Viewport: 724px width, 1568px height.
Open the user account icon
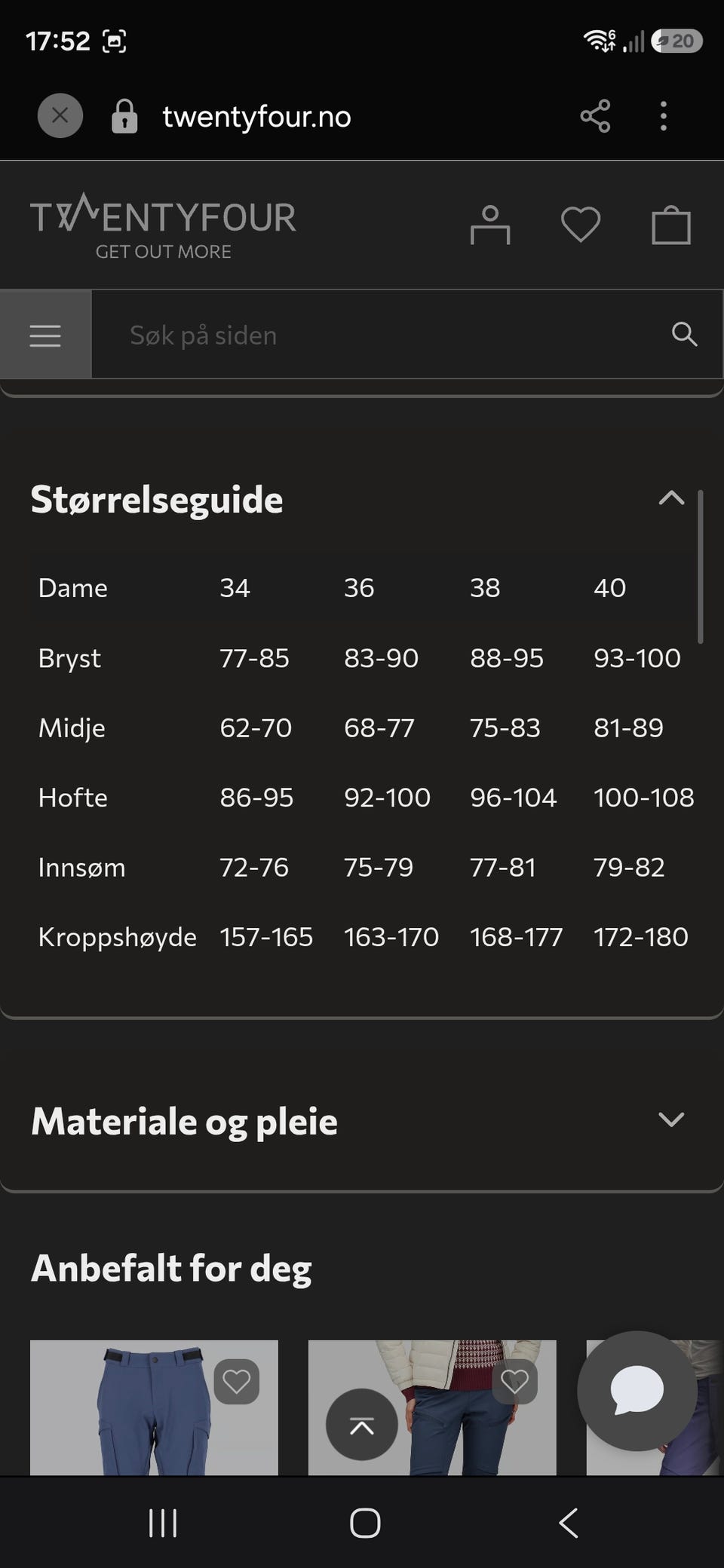[x=490, y=225]
